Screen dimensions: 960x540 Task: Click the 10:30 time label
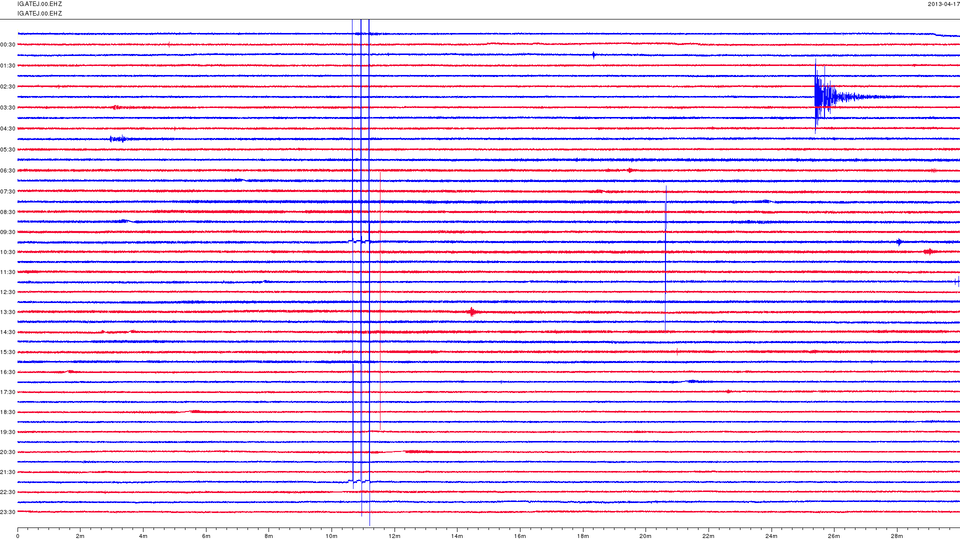(x=8, y=252)
